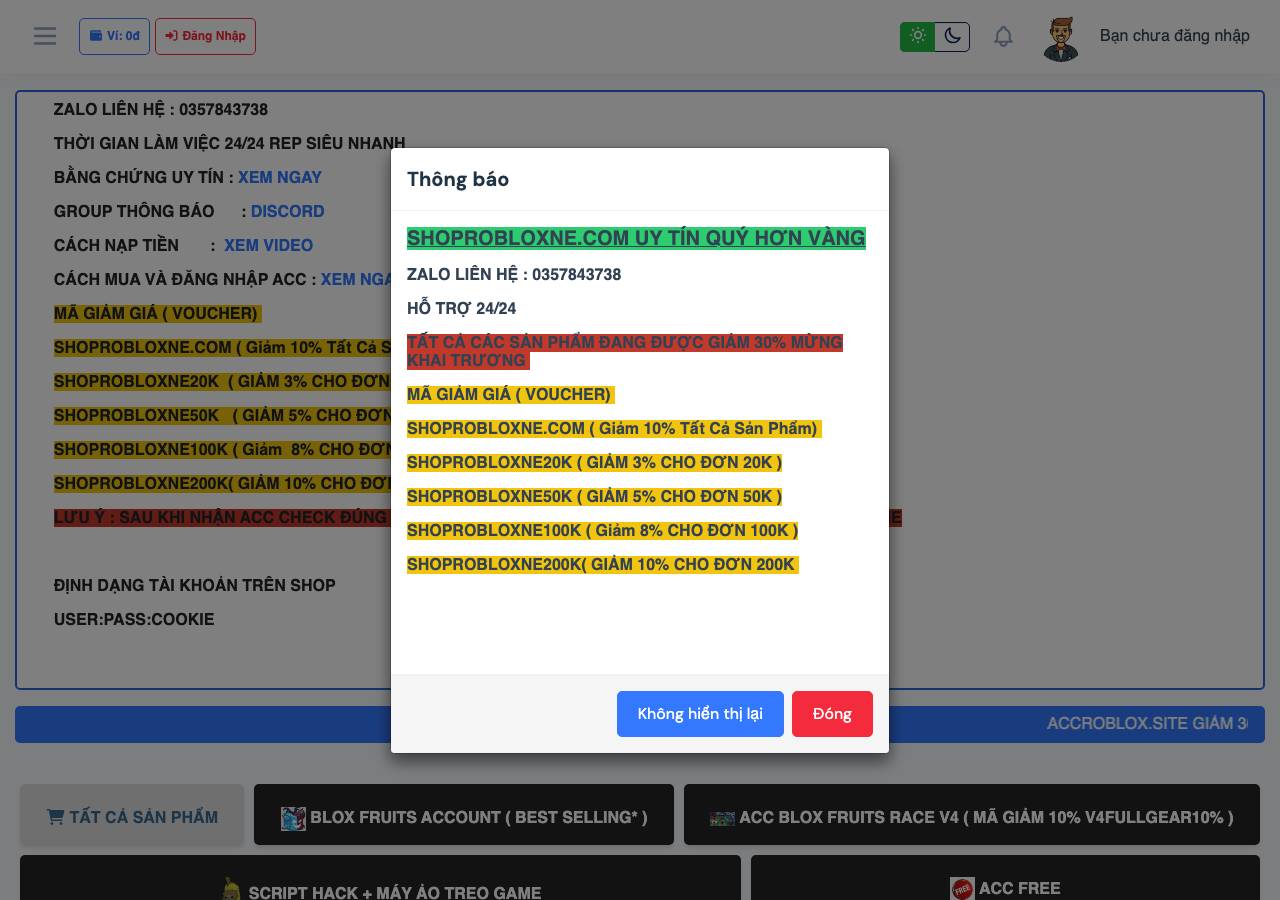Select ACC BLOX FRUITS RACE V4 tab
The image size is (1280, 900).
pos(972,817)
